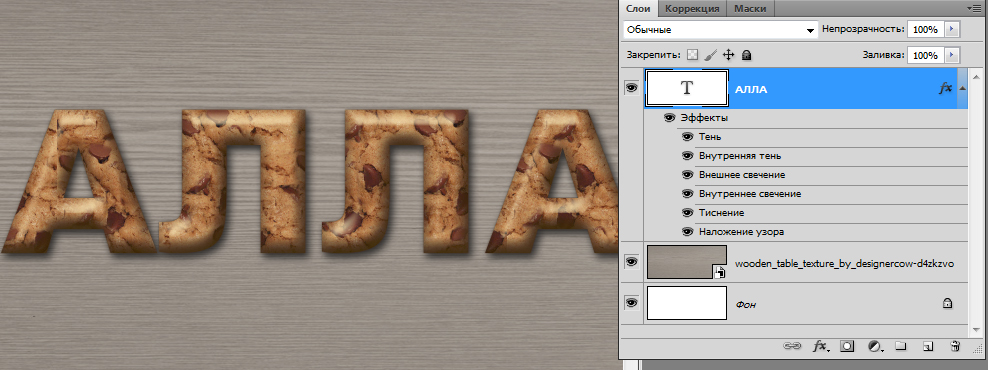The image size is (988, 370).
Task: Switch to the Коррекция tab
Action: click(x=692, y=8)
